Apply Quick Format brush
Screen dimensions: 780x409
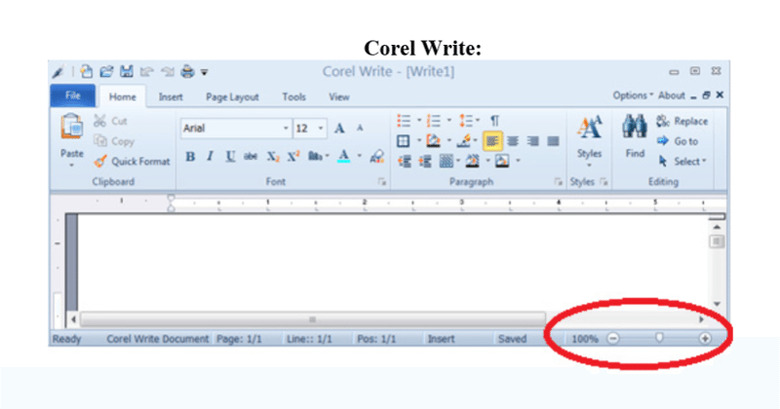[x=132, y=161]
